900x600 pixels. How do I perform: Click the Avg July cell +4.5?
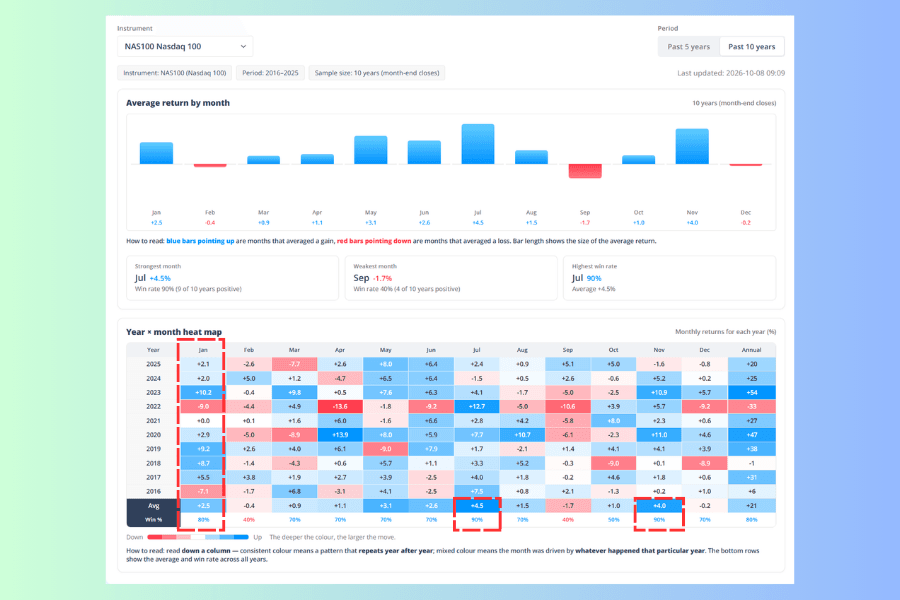point(476,506)
